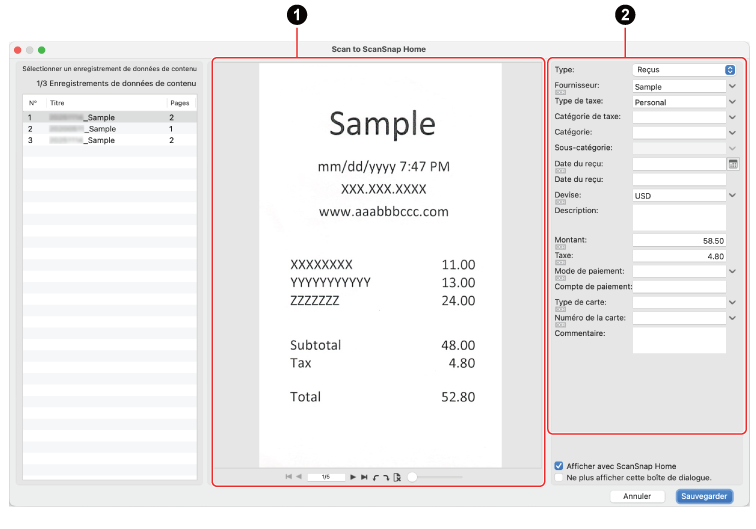Rotate the scanned image clockwise
The height and width of the screenshot is (529, 756).
point(386,478)
